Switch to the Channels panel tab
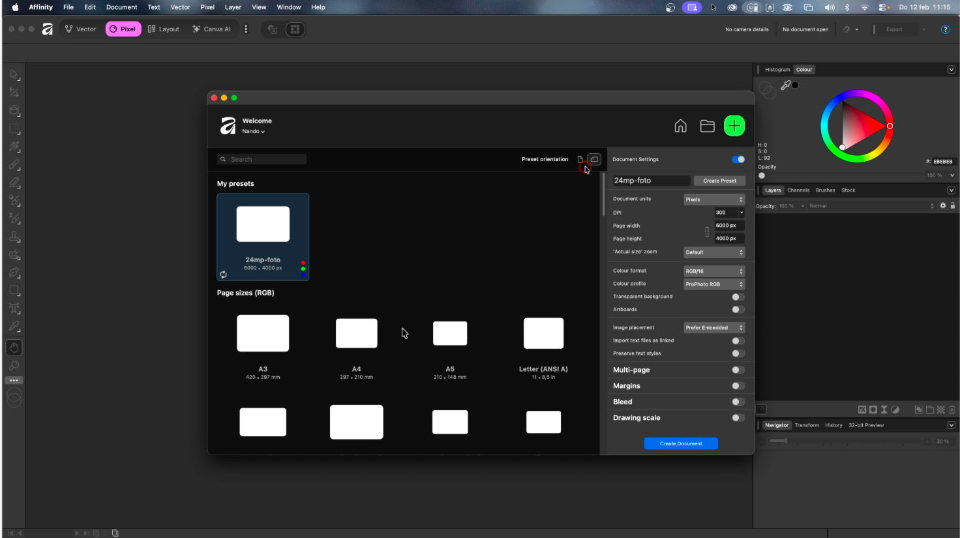The height and width of the screenshot is (538, 960). [x=798, y=190]
